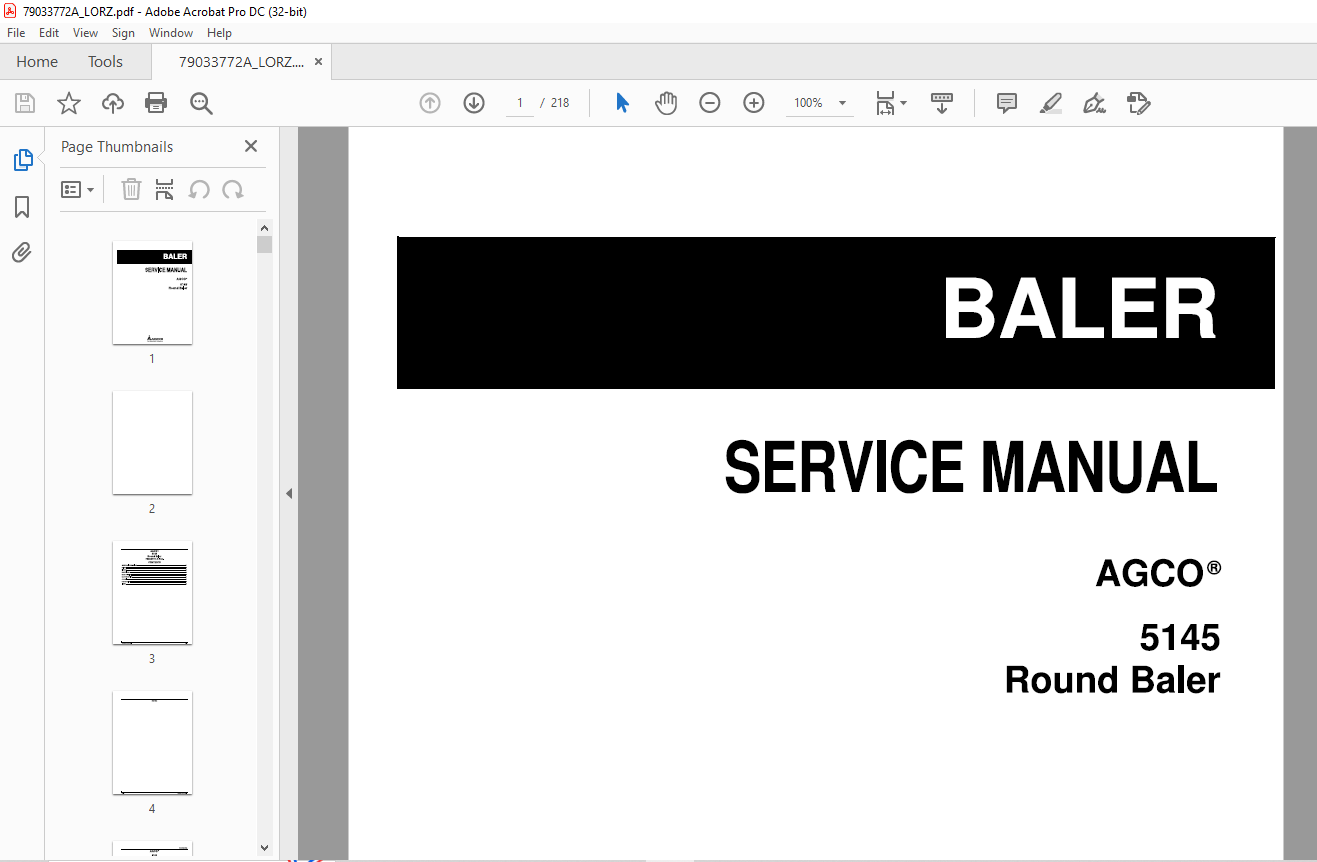Click the "/ 218" total pages text

point(554,103)
